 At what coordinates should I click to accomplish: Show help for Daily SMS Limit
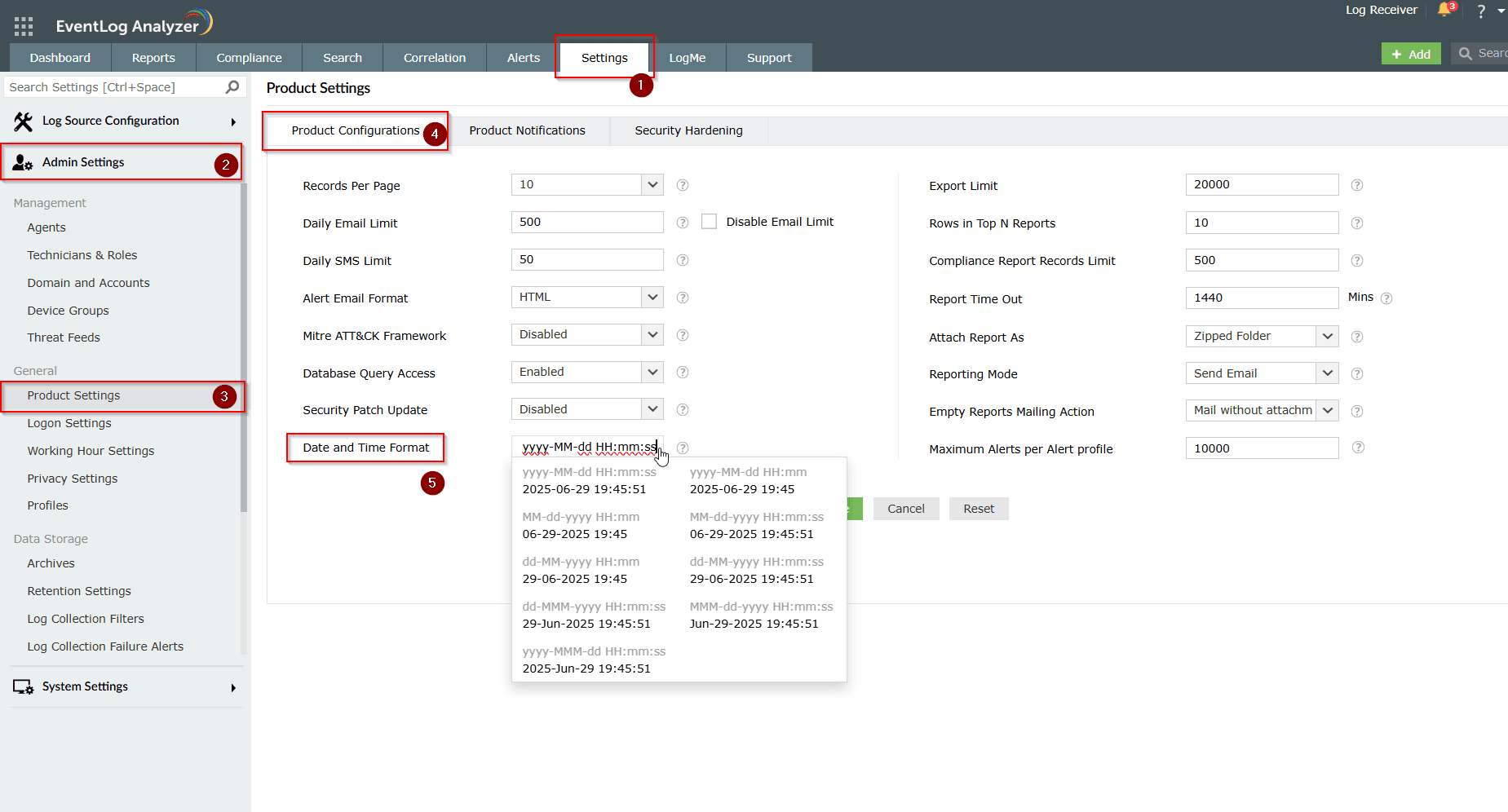pyautogui.click(x=683, y=260)
